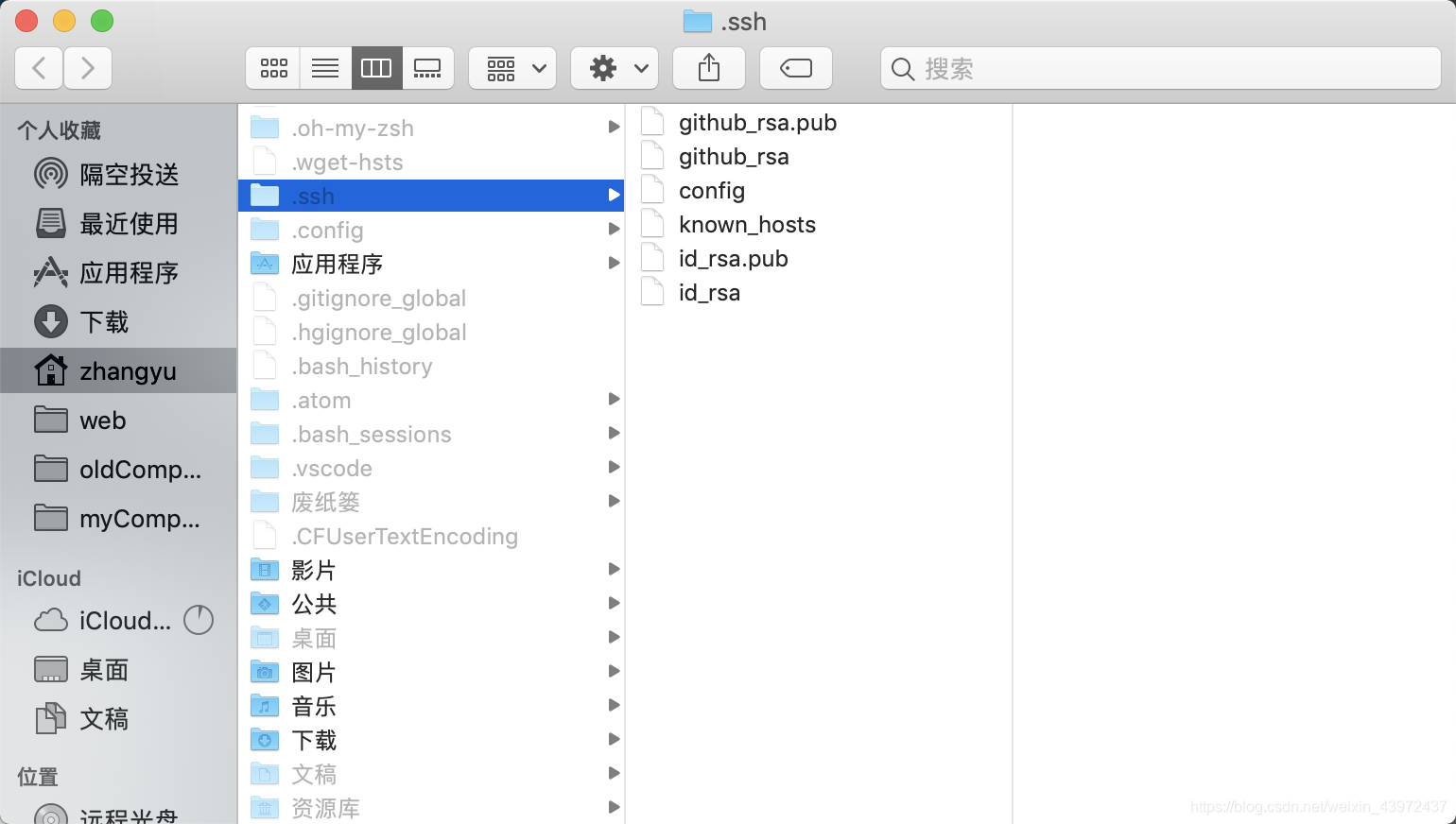The image size is (1456, 824).
Task: Expand the 影片 folder arrow
Action: pos(614,570)
